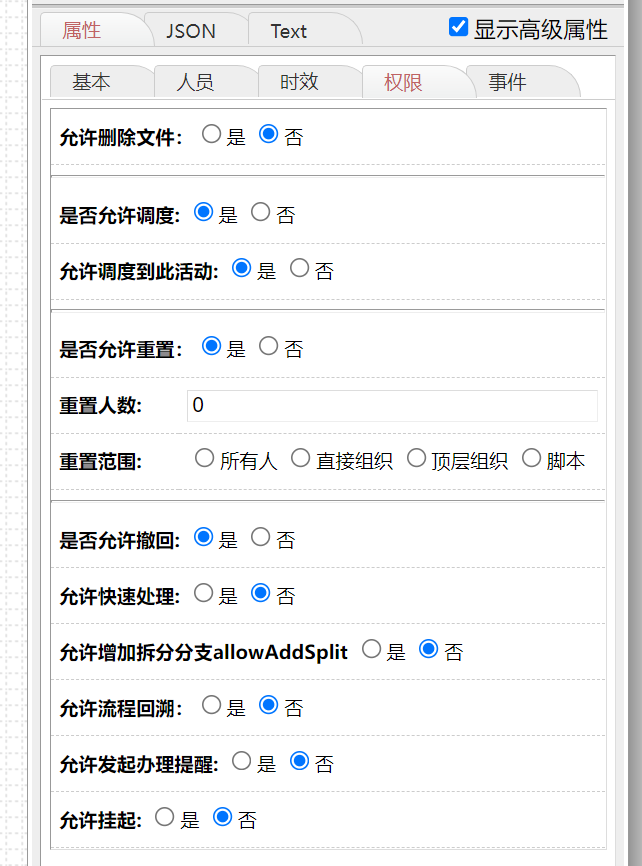Enable 允许挂起 with 是 option
This screenshot has width=642, height=866.
point(165,817)
